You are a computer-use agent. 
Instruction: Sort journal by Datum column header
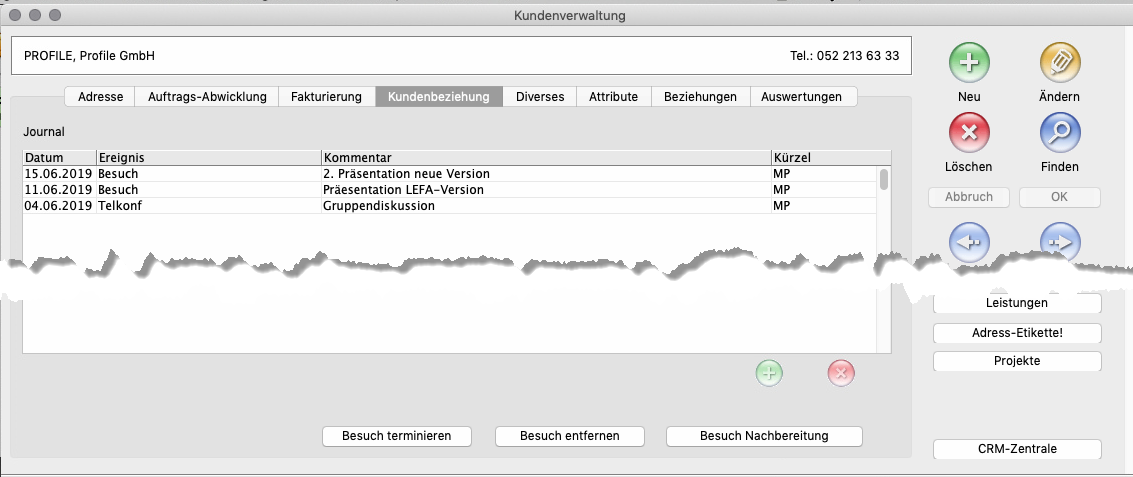point(58,158)
